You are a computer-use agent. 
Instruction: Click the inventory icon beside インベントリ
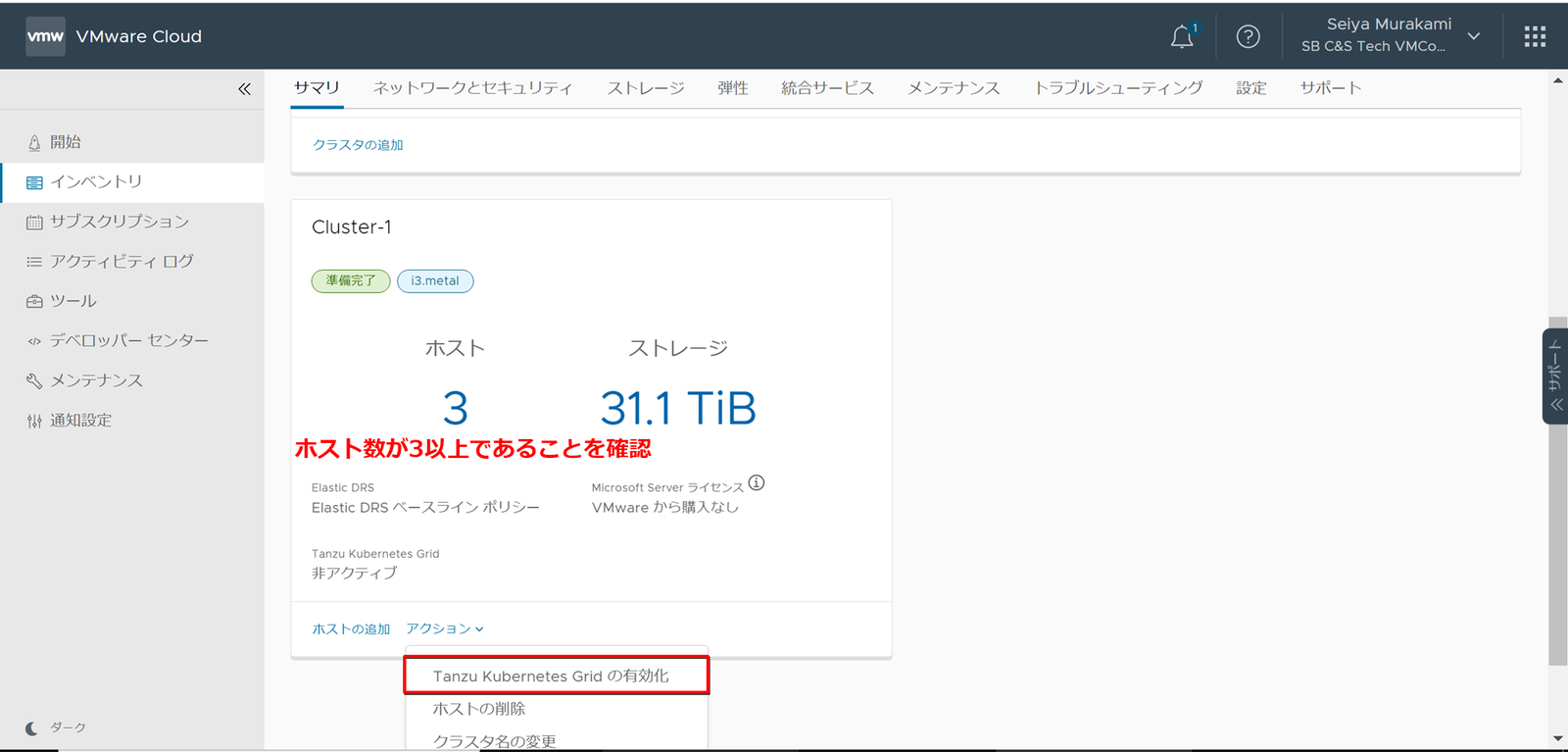coord(34,182)
